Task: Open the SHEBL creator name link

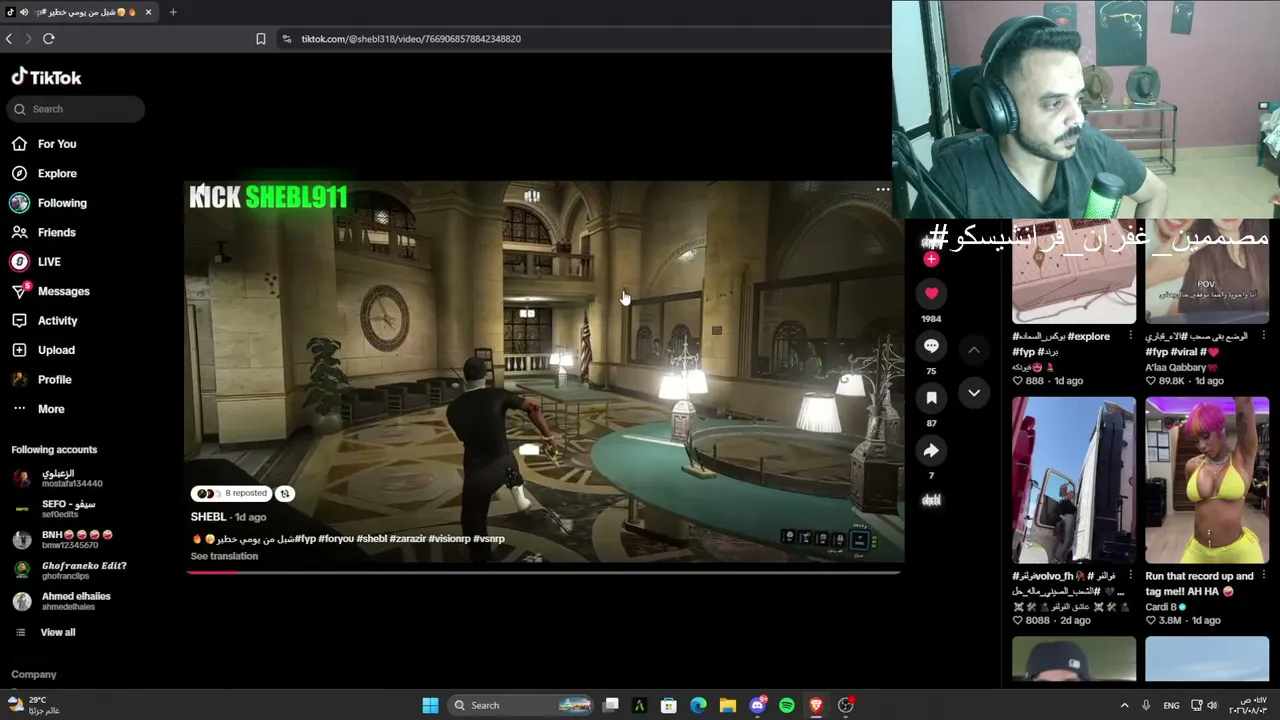Action: [x=208, y=517]
